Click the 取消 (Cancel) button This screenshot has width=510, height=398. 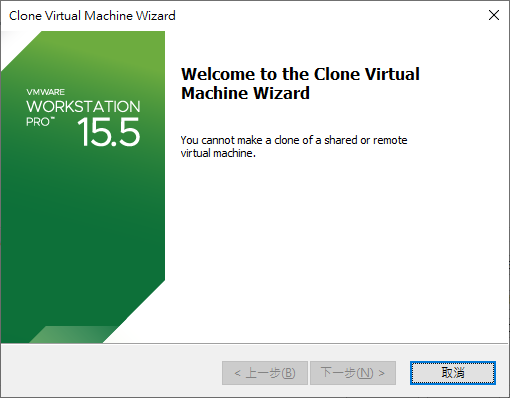pyautogui.click(x=453, y=373)
